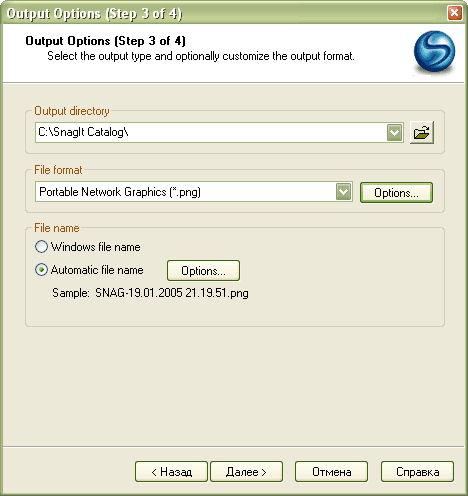Image resolution: width=468 pixels, height=496 pixels.
Task: Expand the File format dropdown arrow
Action: click(x=344, y=192)
